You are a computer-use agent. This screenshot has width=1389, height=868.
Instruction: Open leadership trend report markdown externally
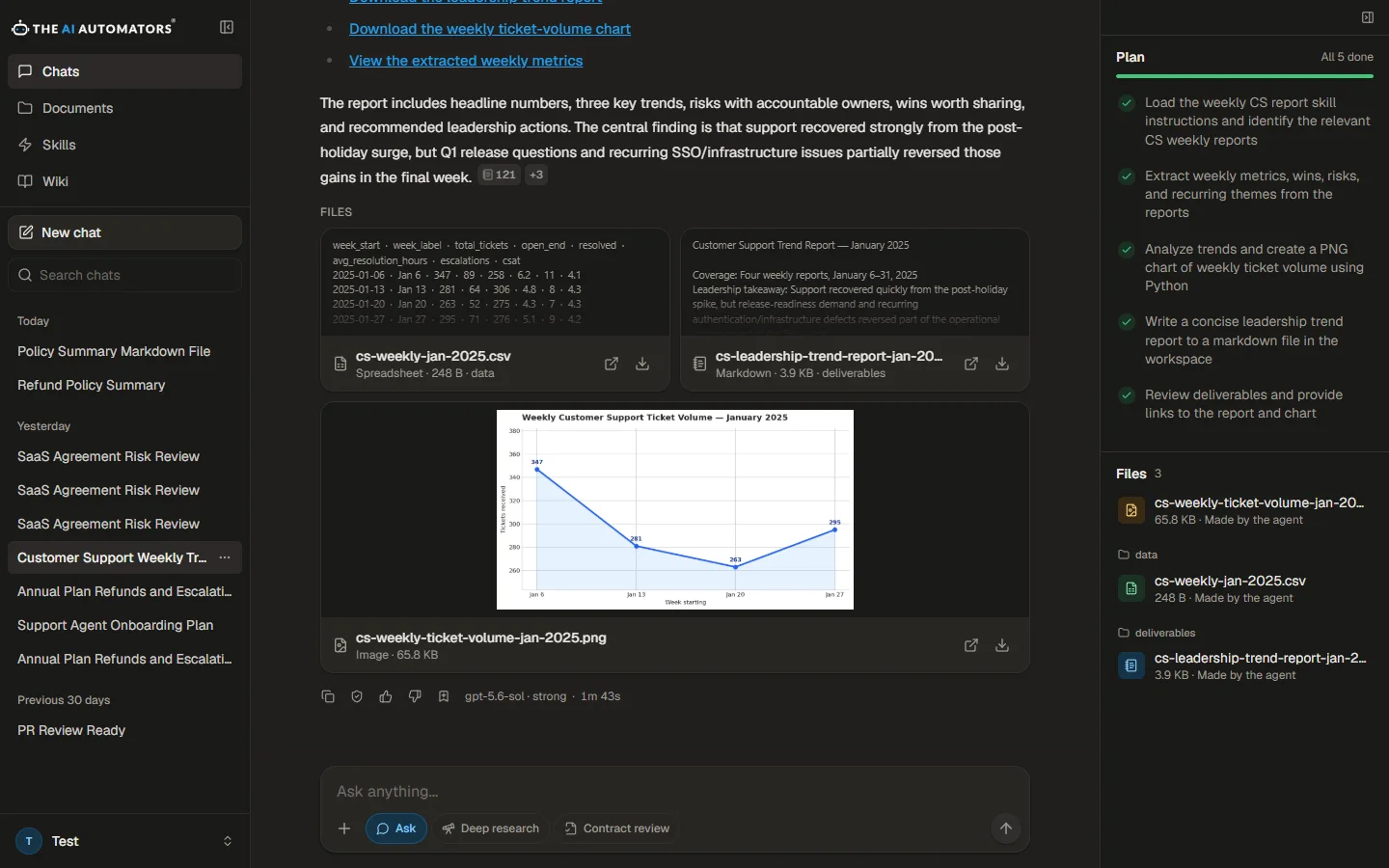[x=971, y=364]
